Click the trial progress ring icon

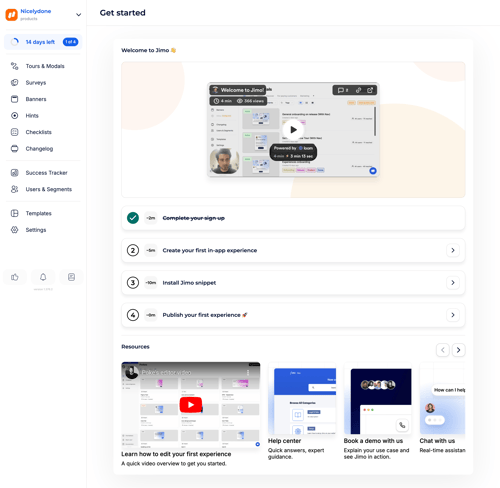(x=15, y=42)
